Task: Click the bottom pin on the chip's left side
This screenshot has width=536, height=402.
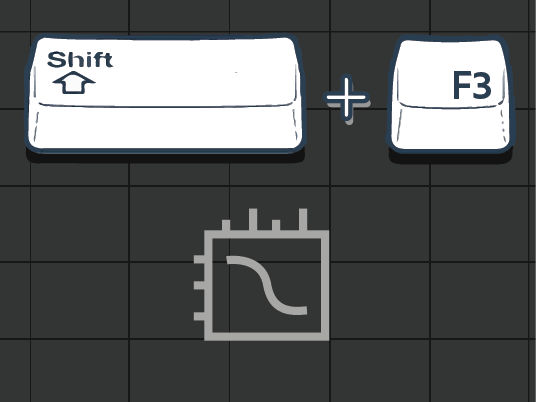Action: coord(199,316)
